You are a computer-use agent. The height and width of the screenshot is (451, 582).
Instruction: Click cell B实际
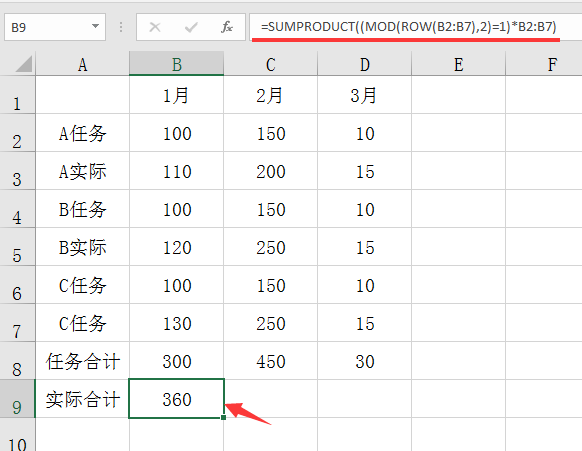click(82, 247)
